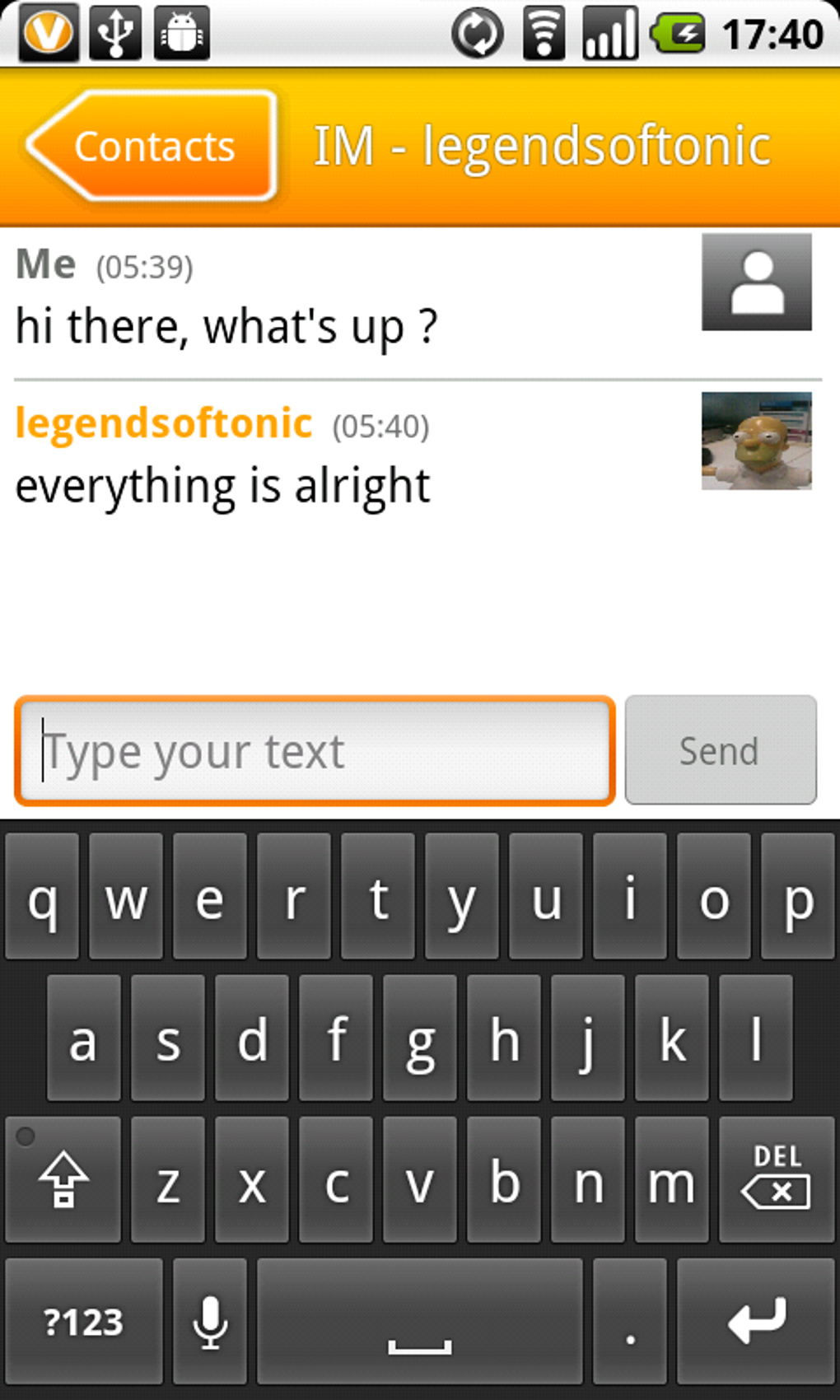Tap the legendsoftonic sender name
This screenshot has width=840, height=1400.
tap(164, 423)
